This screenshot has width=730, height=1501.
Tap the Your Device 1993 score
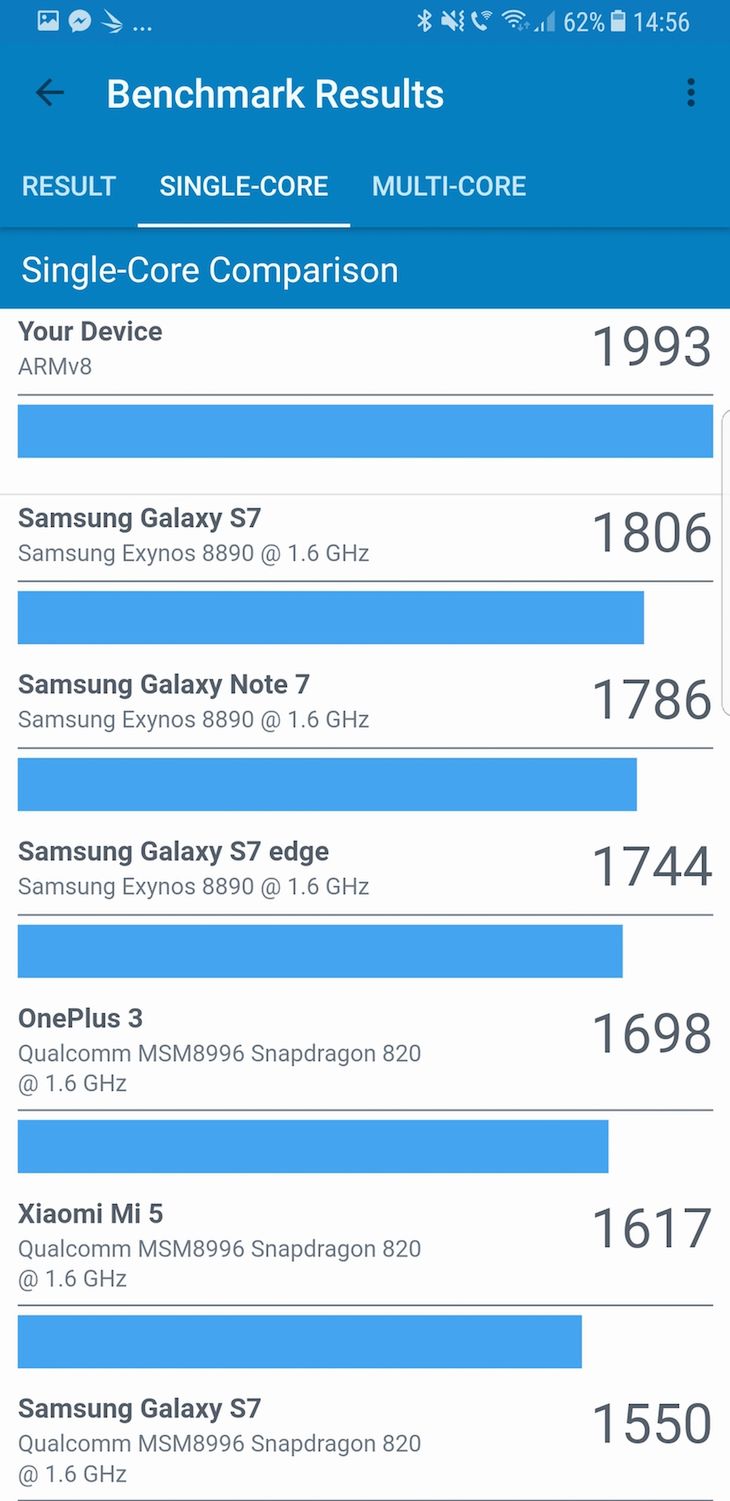click(652, 346)
